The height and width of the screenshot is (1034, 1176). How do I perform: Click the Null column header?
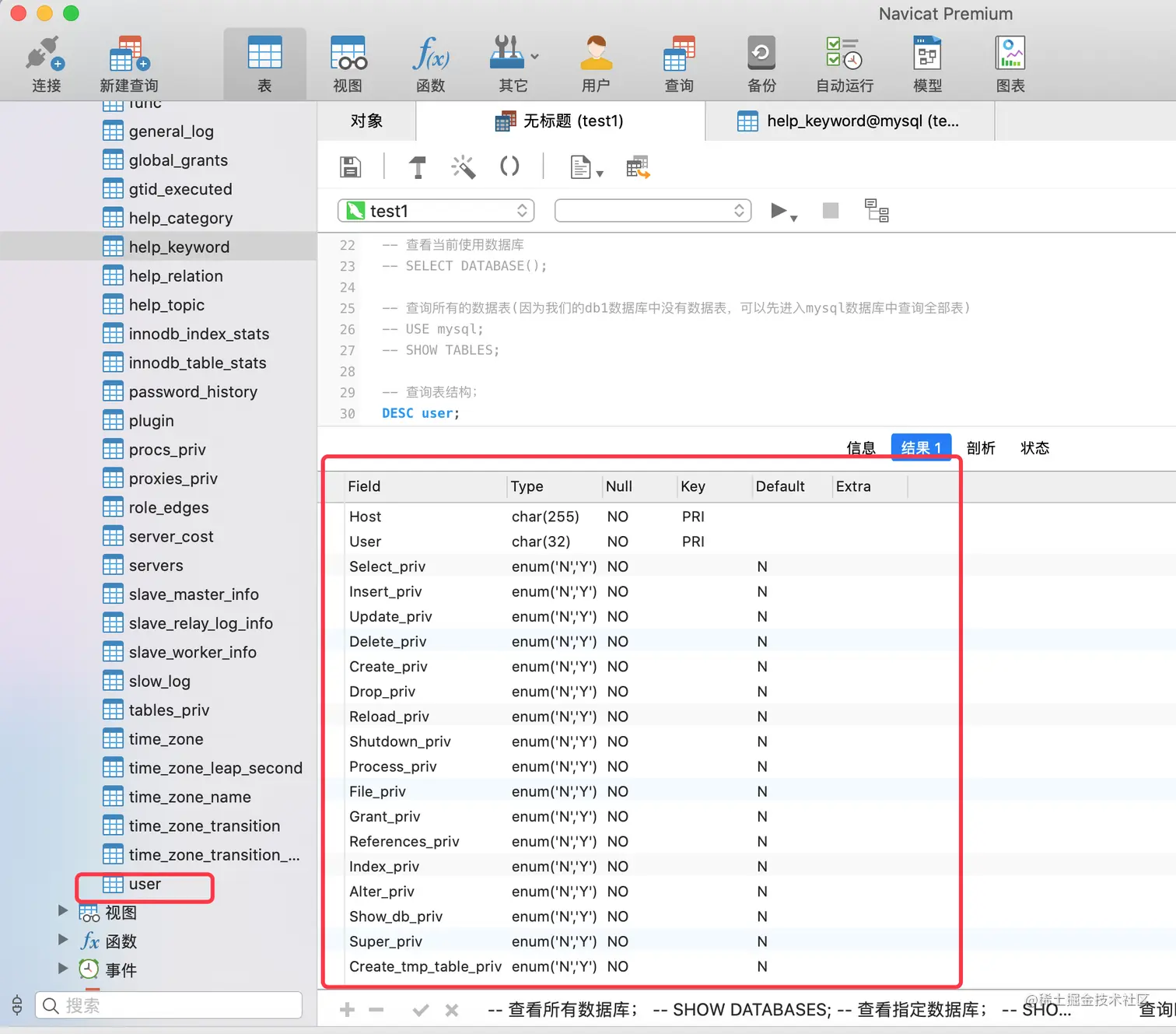point(639,486)
